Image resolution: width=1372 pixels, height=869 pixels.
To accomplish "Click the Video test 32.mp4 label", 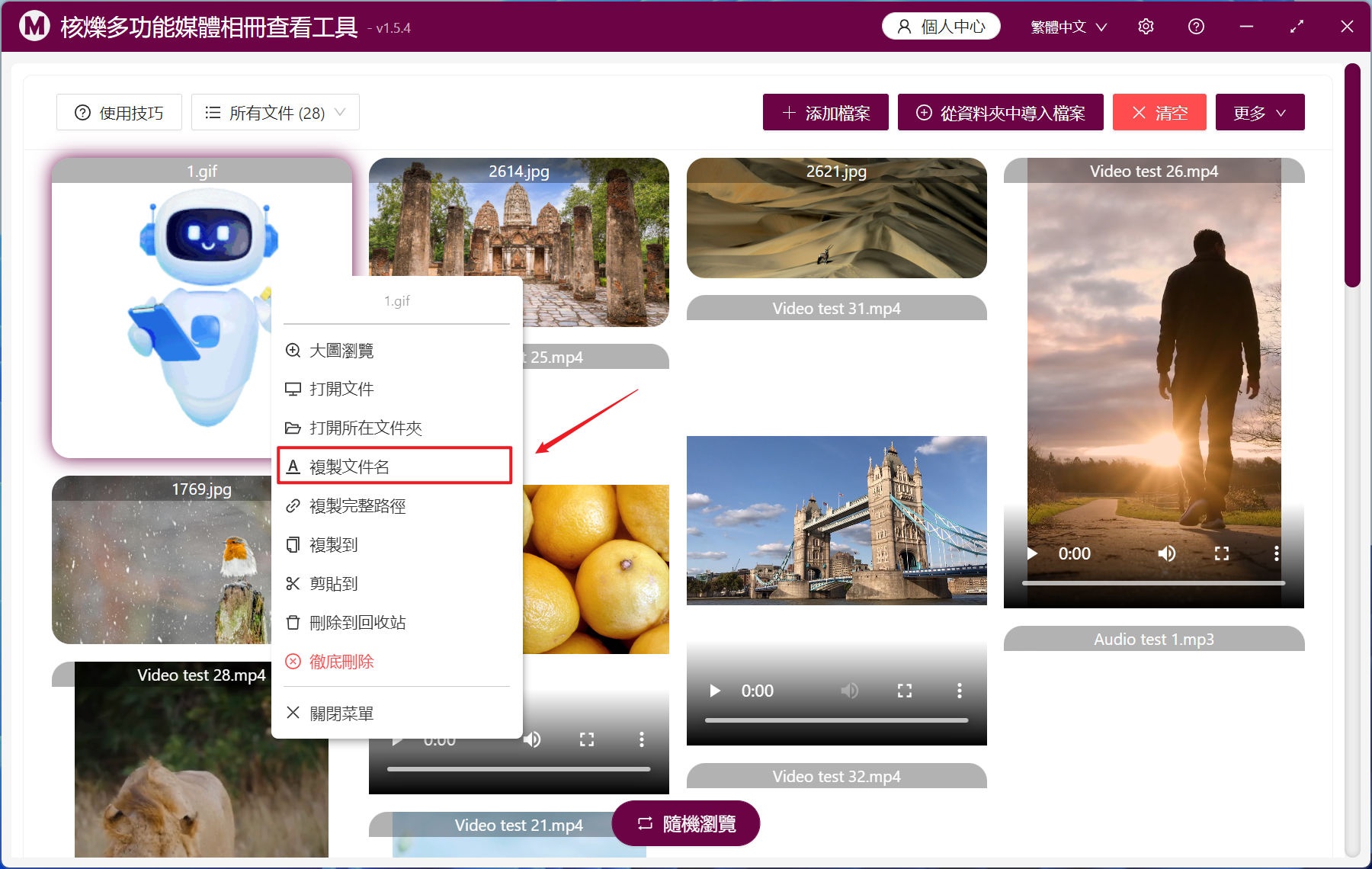I will [836, 776].
